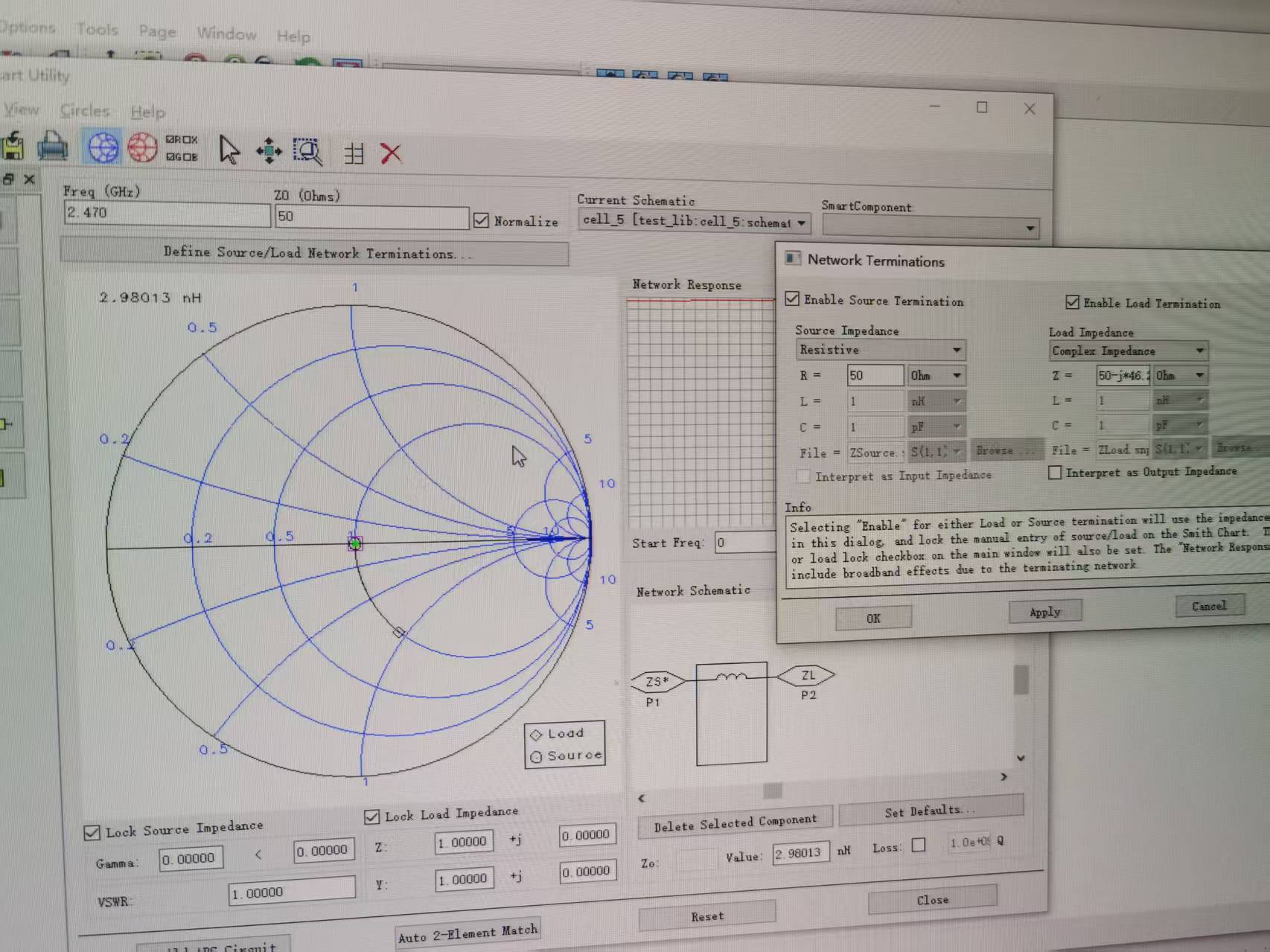Open the Circles menu
This screenshot has width=1270, height=952.
point(85,111)
